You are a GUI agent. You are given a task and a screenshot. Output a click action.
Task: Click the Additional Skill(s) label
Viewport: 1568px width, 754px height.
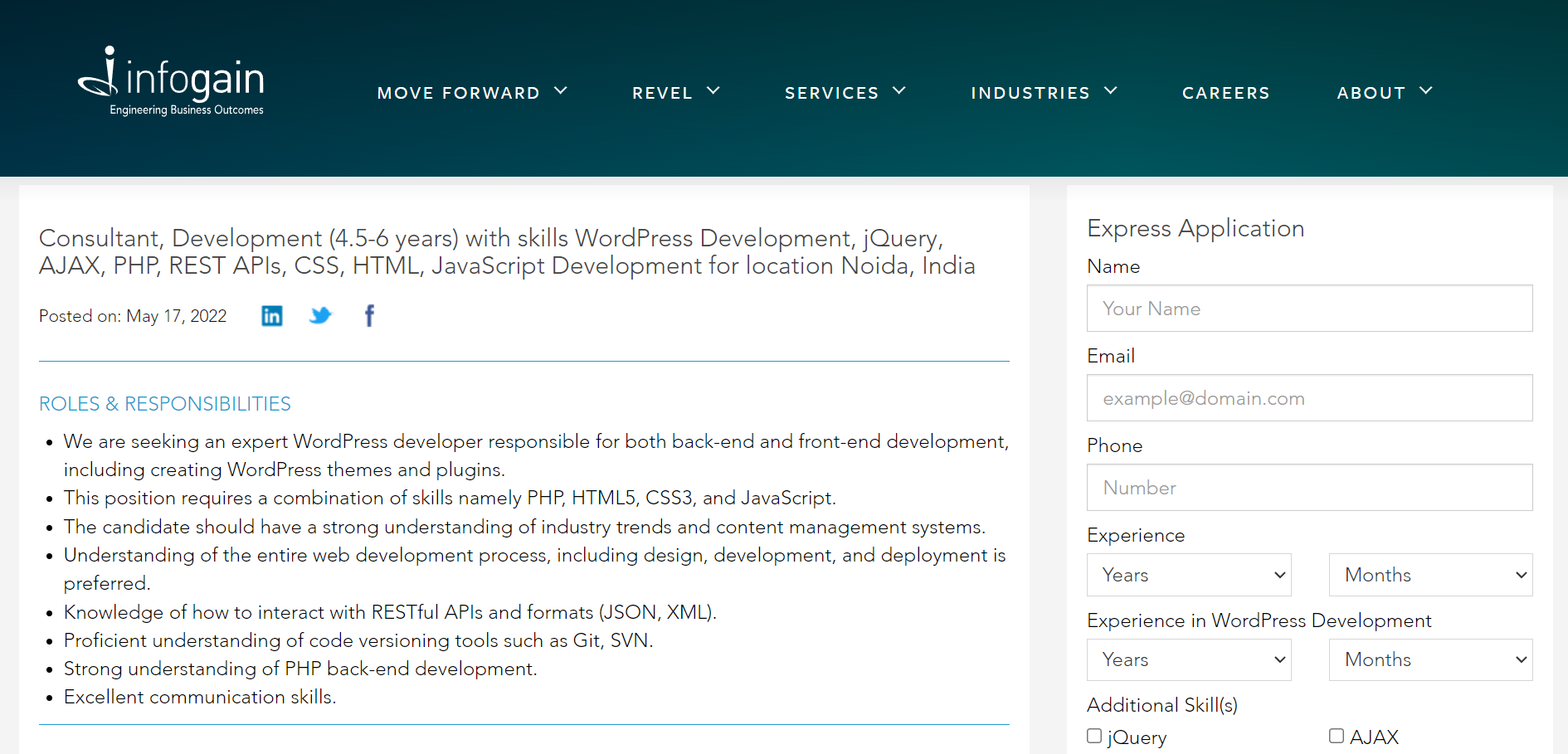coord(1162,705)
